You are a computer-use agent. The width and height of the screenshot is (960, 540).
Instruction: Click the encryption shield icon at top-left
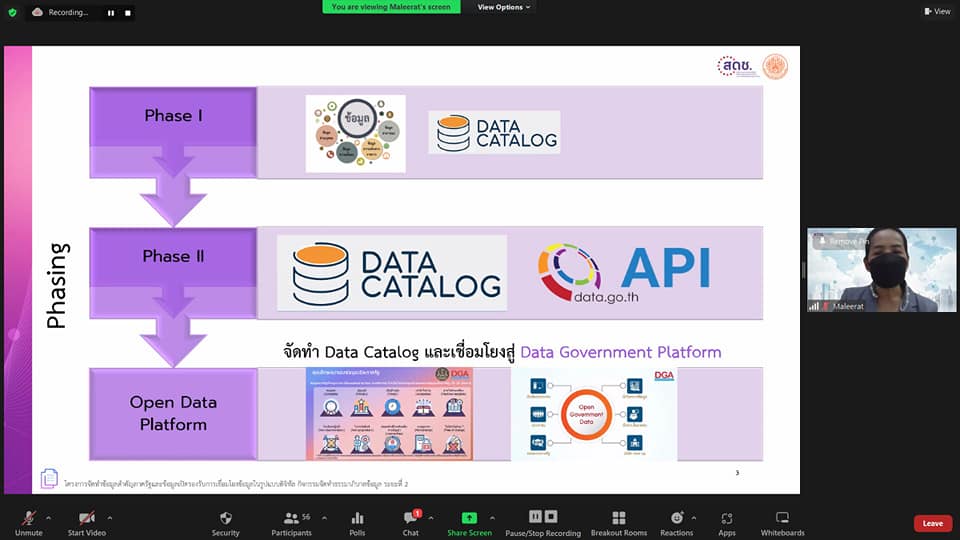point(12,12)
